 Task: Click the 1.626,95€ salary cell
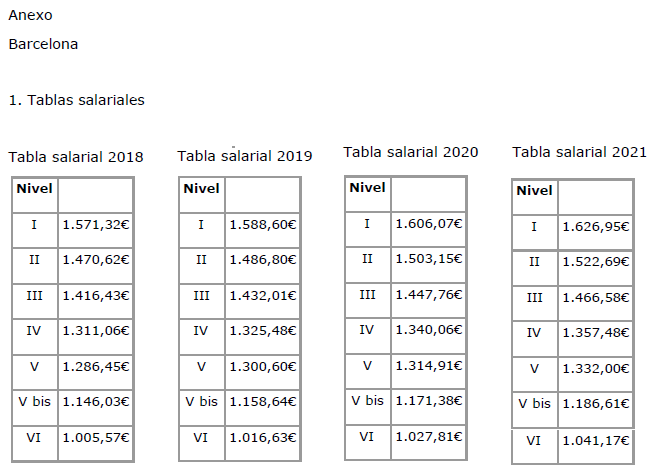(x=596, y=227)
